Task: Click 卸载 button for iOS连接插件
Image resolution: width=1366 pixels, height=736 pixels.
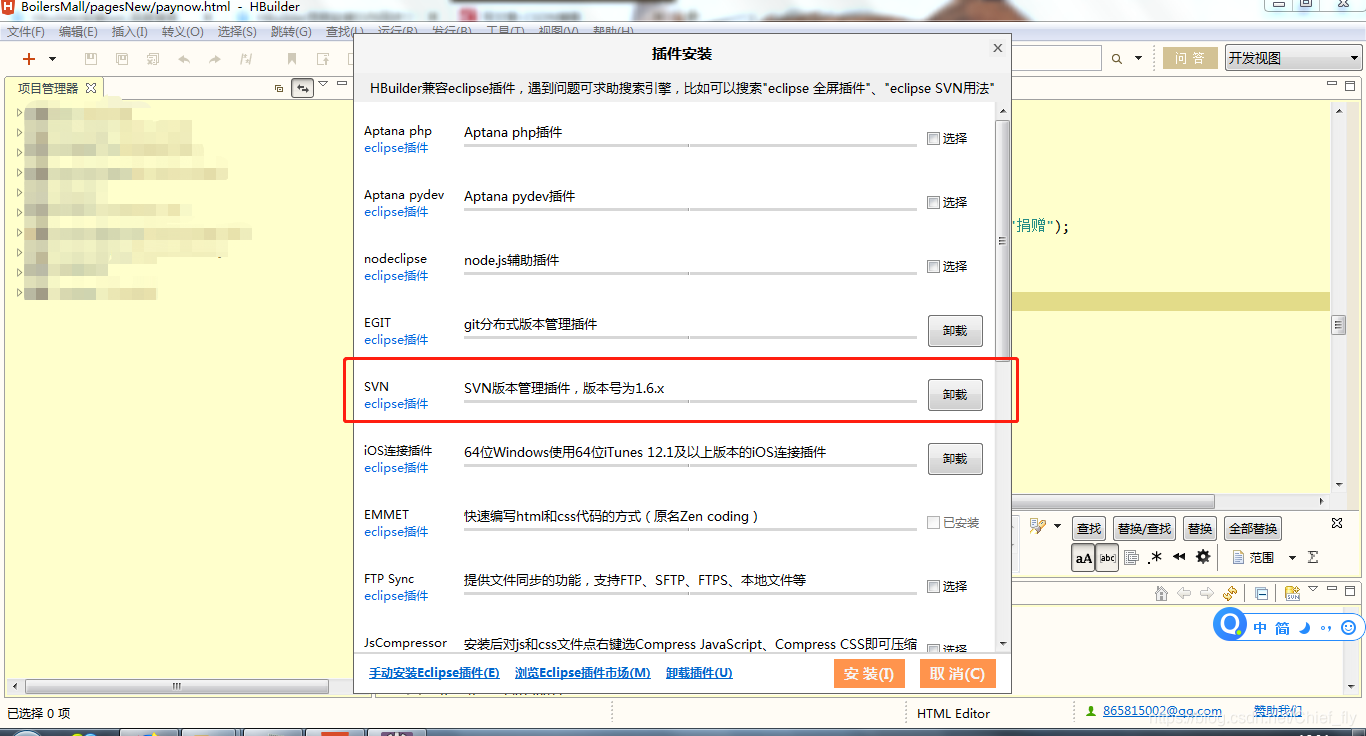Action: tap(955, 459)
